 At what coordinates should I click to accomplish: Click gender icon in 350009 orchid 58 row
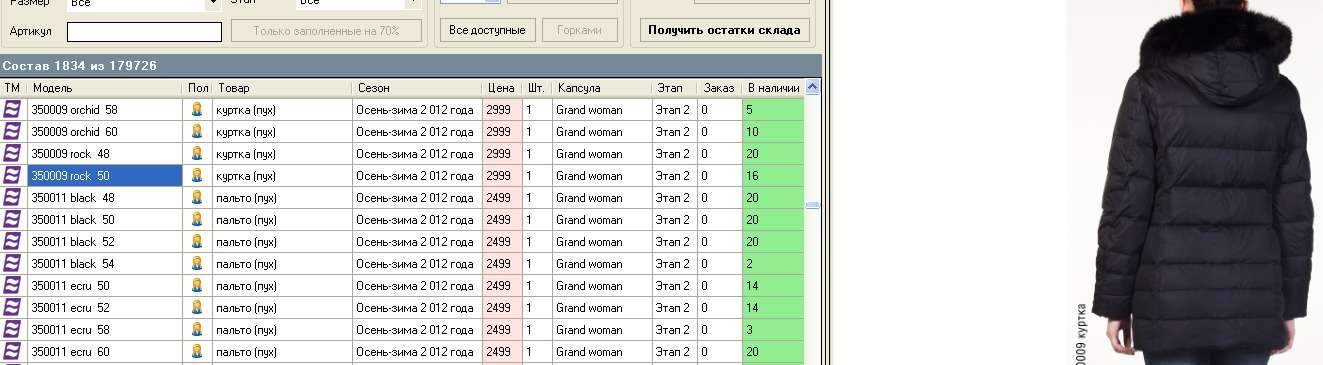(197, 109)
